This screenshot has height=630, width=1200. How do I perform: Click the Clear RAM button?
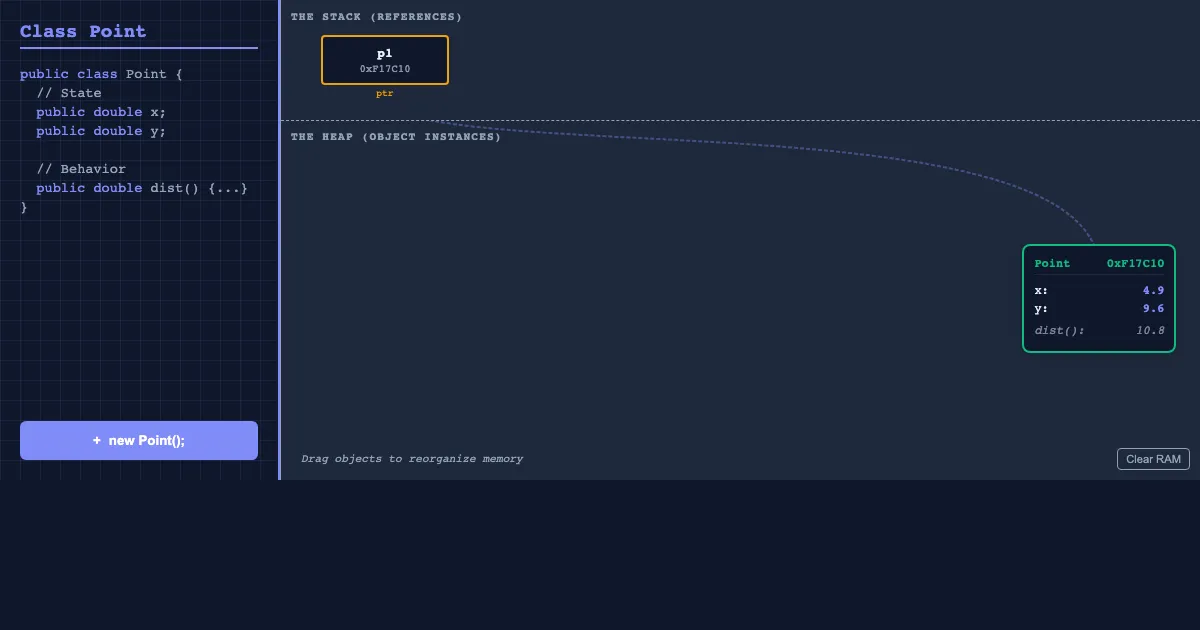[x=1153, y=459]
